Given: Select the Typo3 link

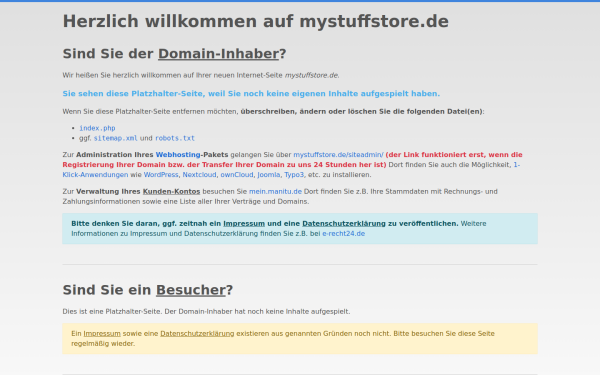Looking at the screenshot, I should pyautogui.click(x=294, y=174).
